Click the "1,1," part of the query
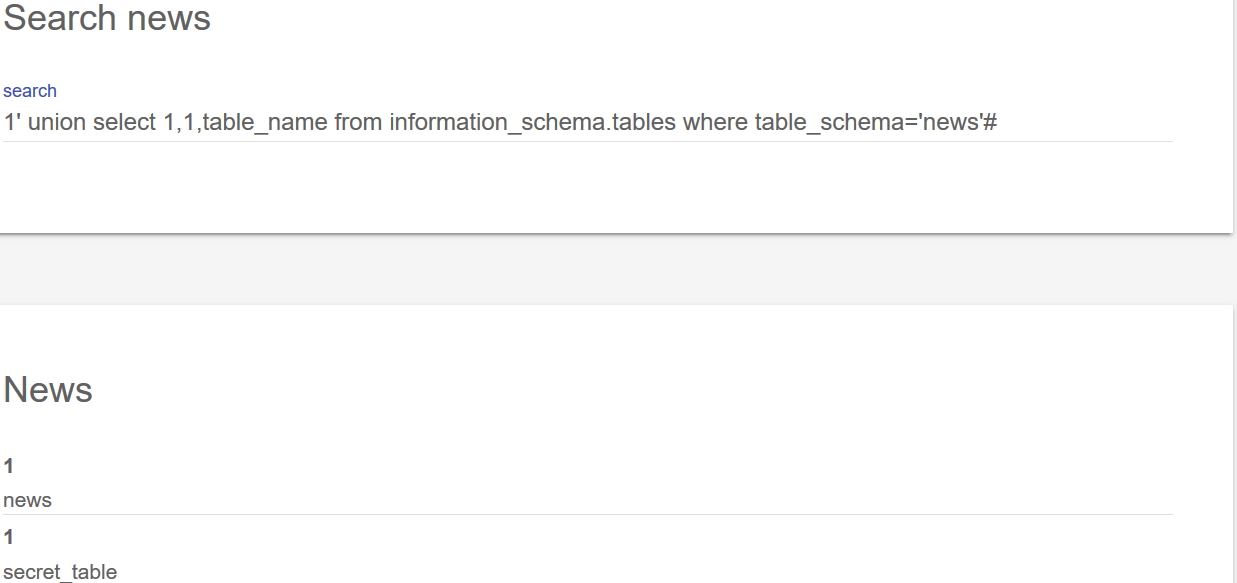Screen dimensions: 1237x583 click(x=182, y=123)
